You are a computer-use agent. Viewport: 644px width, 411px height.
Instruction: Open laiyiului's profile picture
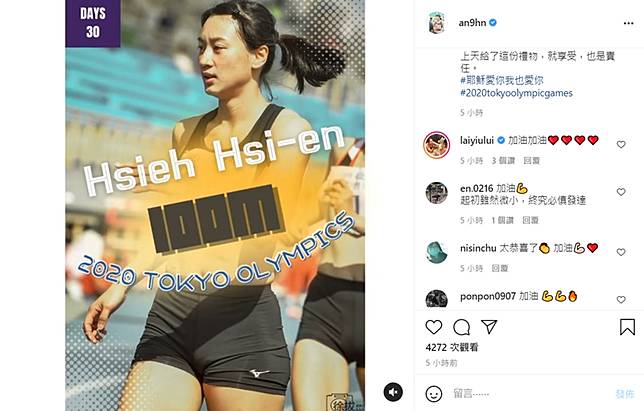pyautogui.click(x=437, y=145)
